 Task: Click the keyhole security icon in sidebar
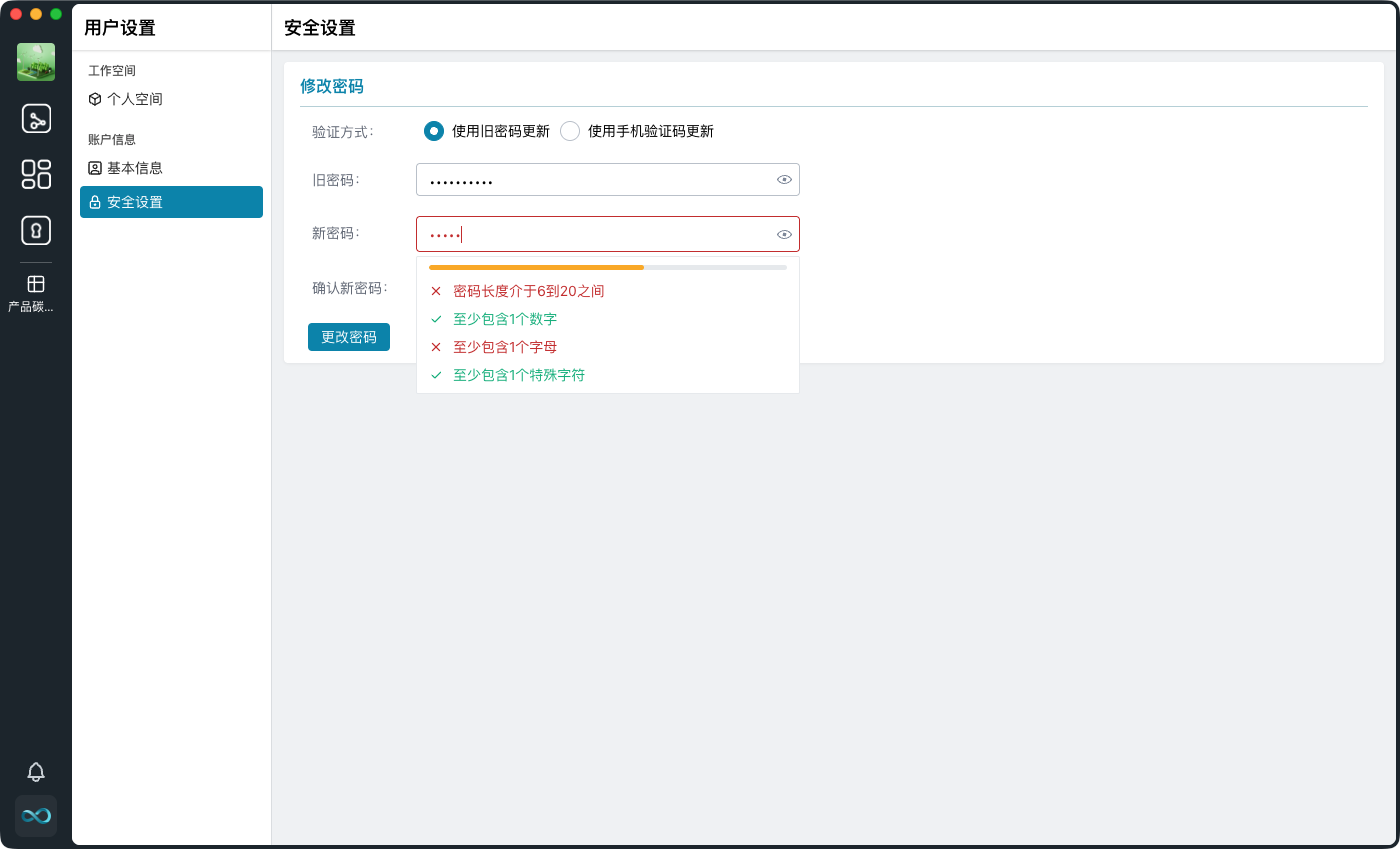(x=36, y=230)
